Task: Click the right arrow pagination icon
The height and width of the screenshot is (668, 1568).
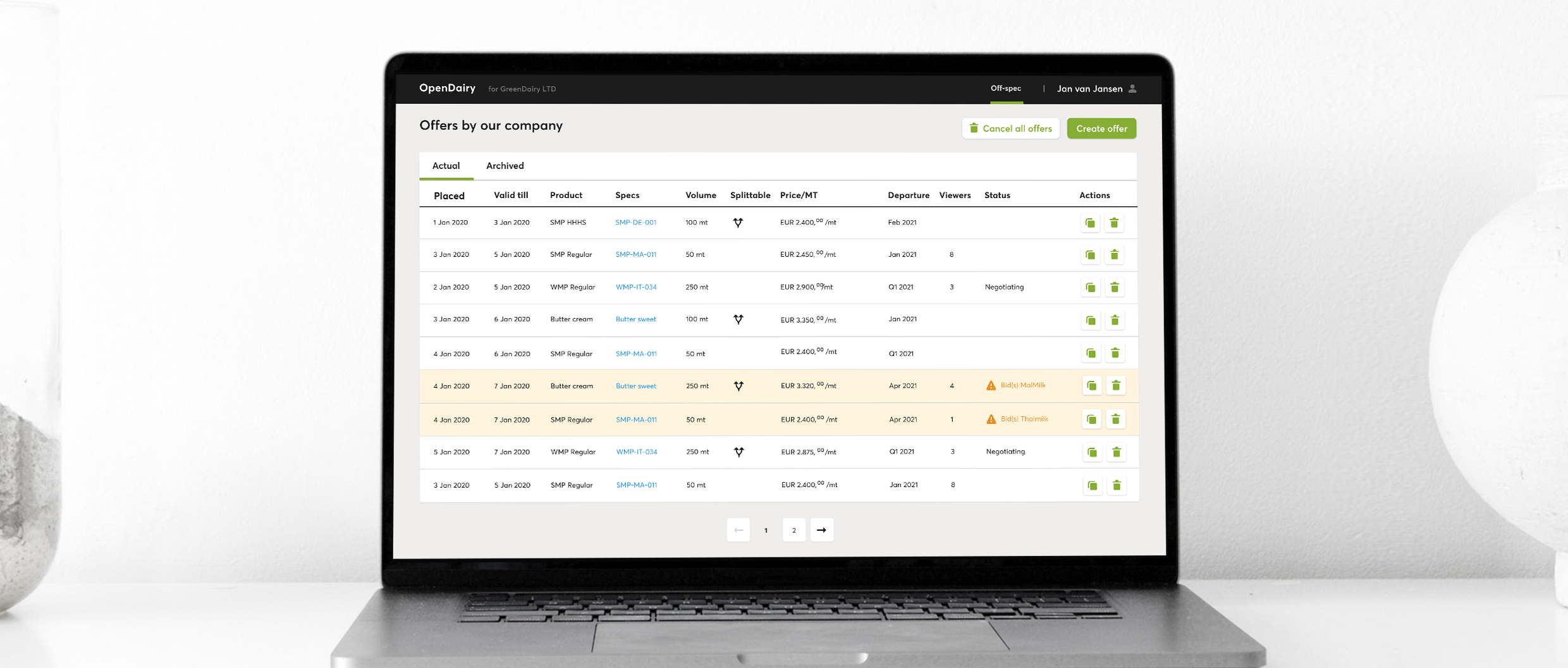Action: [822, 530]
